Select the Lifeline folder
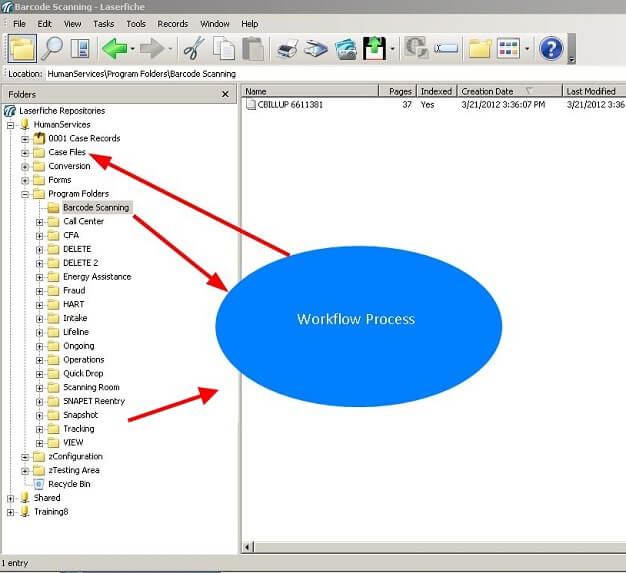 click(76, 332)
